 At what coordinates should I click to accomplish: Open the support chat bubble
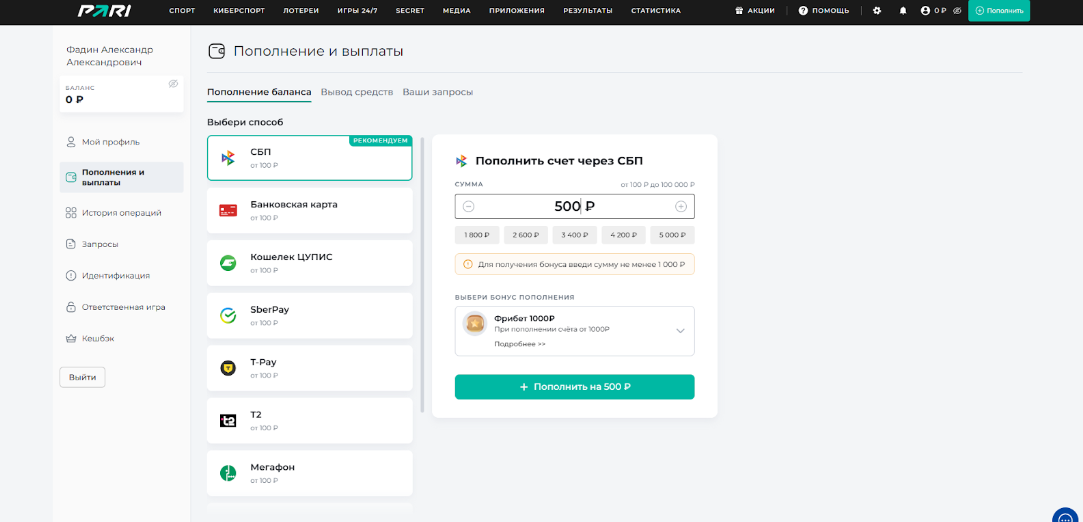tap(1067, 518)
